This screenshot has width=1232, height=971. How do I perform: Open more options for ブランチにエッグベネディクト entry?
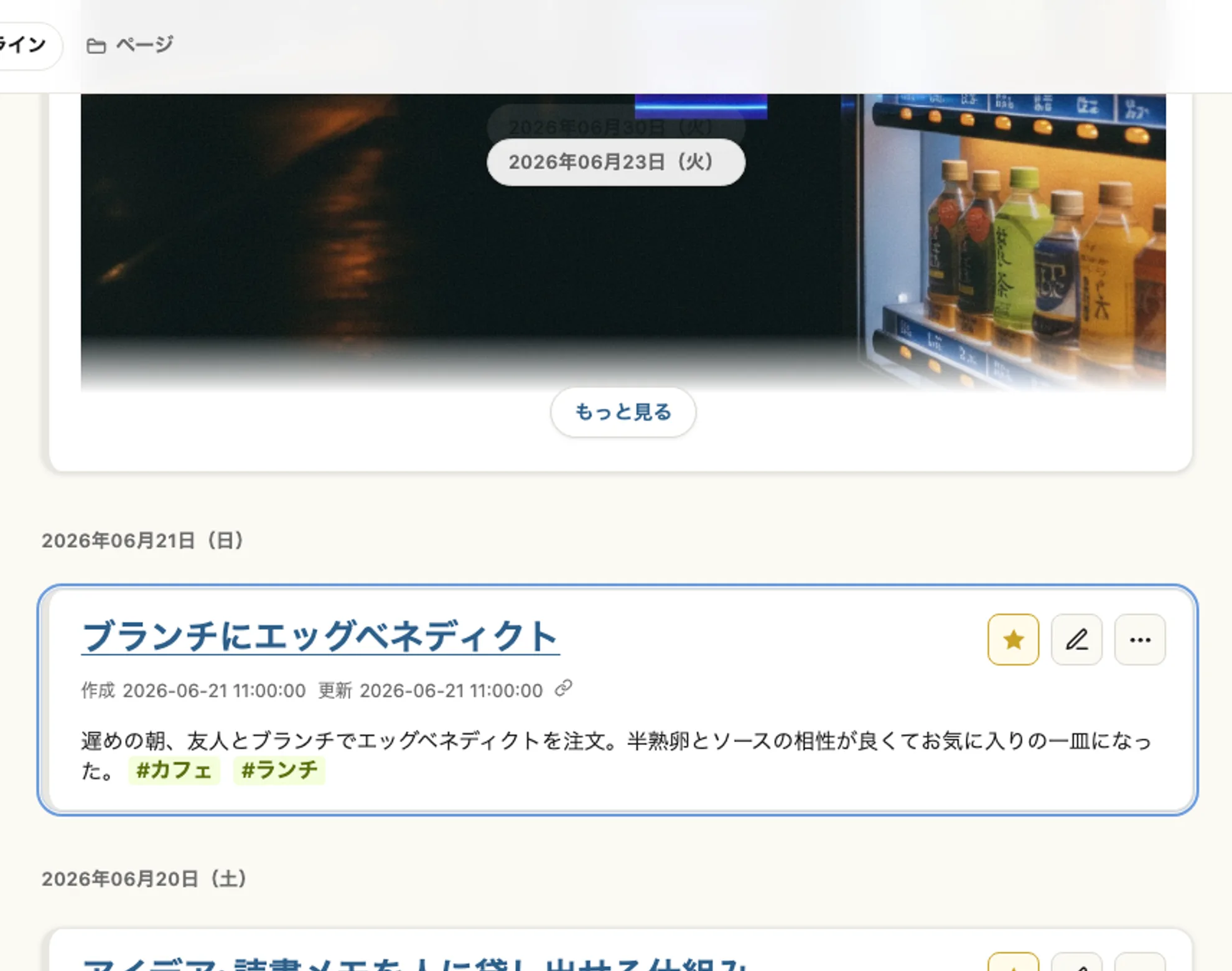click(1140, 639)
